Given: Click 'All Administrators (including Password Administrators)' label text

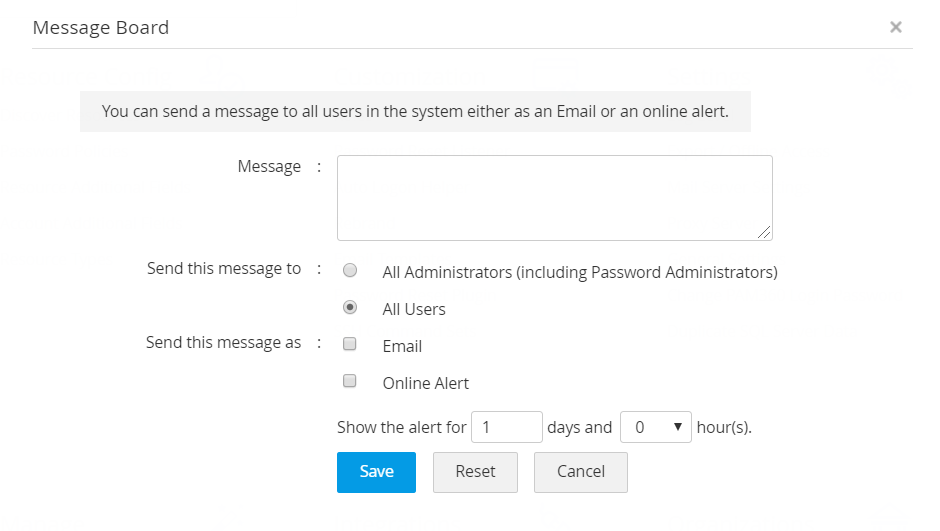Looking at the screenshot, I should click(x=580, y=272).
